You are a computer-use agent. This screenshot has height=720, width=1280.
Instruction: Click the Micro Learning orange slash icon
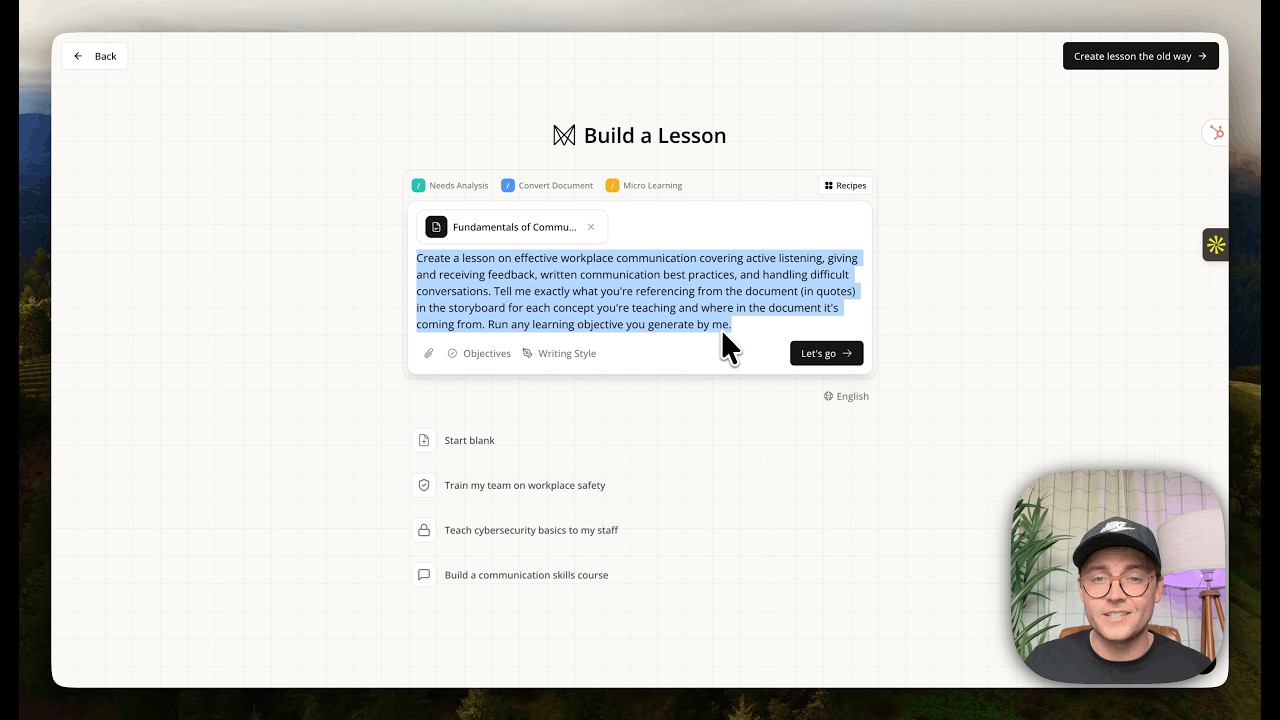(x=612, y=185)
